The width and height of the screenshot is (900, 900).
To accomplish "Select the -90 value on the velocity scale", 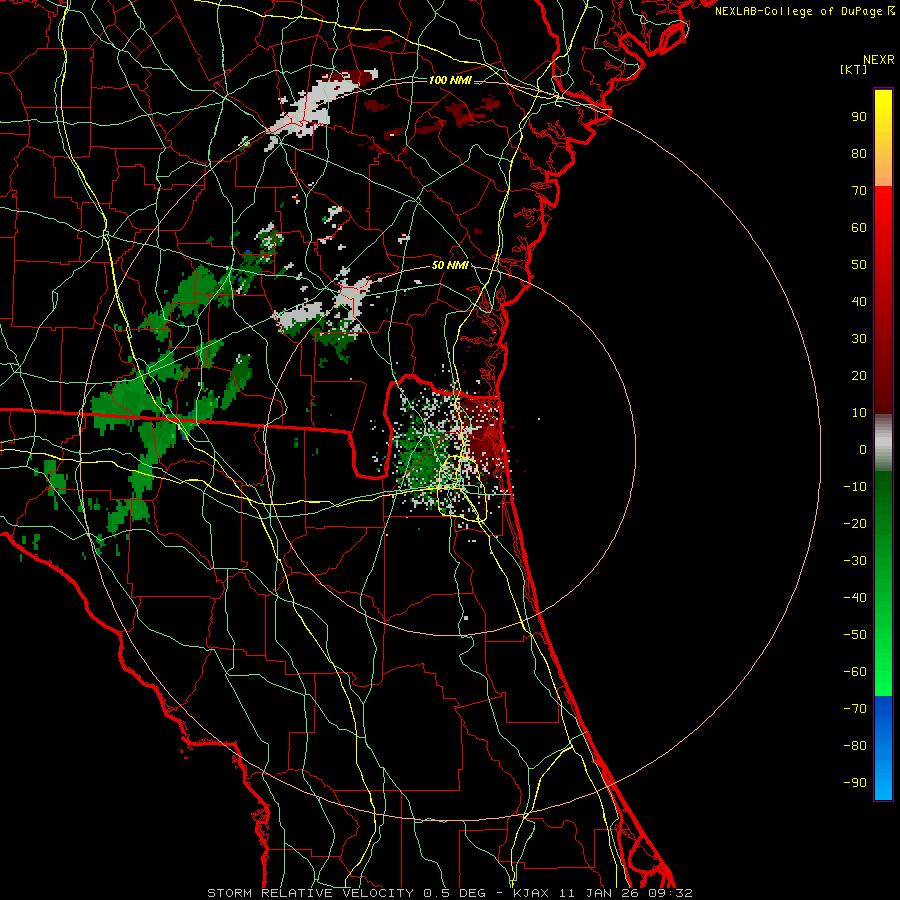I will tap(855, 783).
